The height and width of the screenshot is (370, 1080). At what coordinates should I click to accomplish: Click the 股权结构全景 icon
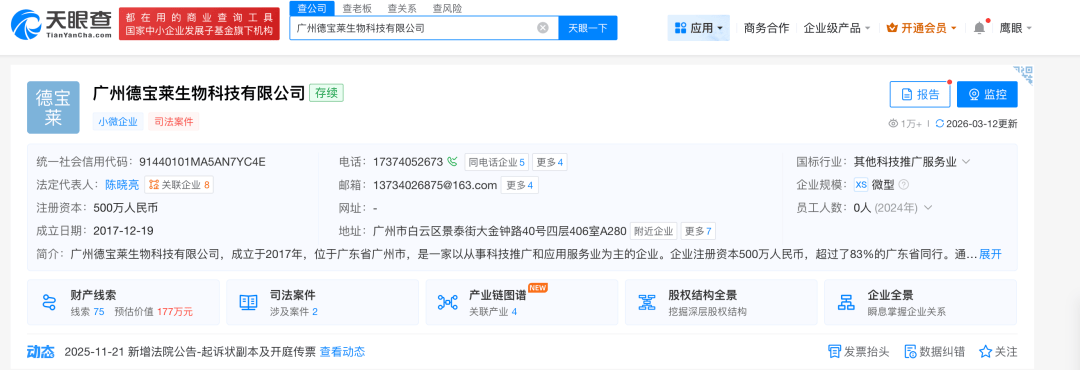point(647,302)
